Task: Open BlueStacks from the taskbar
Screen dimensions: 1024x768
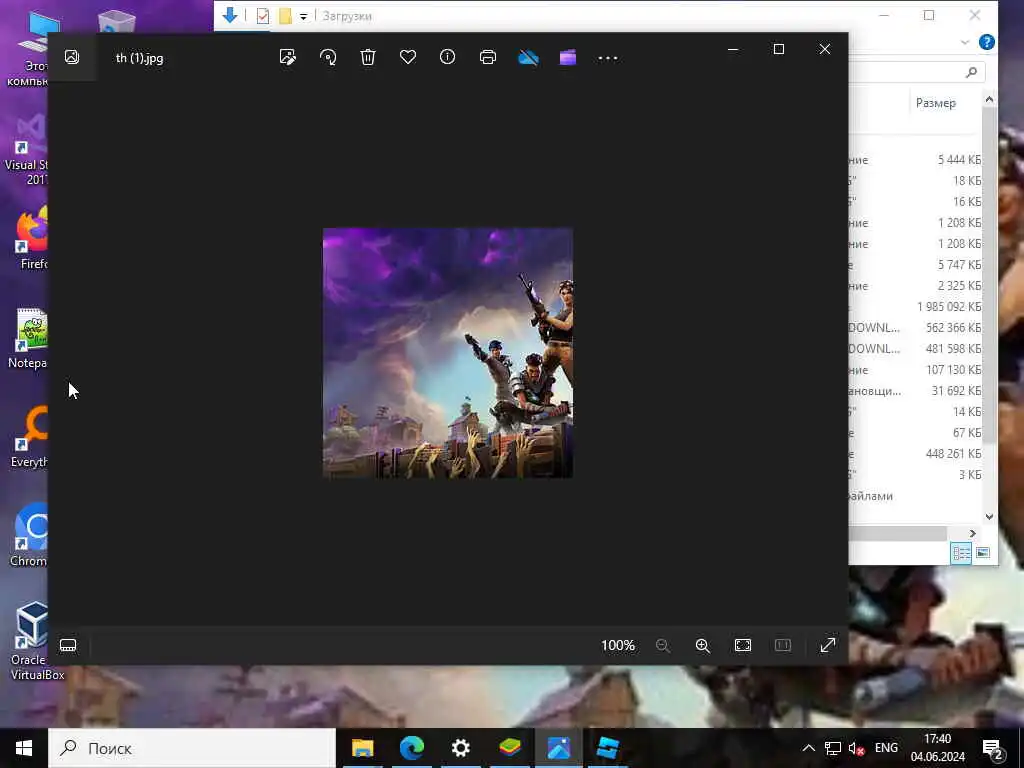Action: point(509,748)
